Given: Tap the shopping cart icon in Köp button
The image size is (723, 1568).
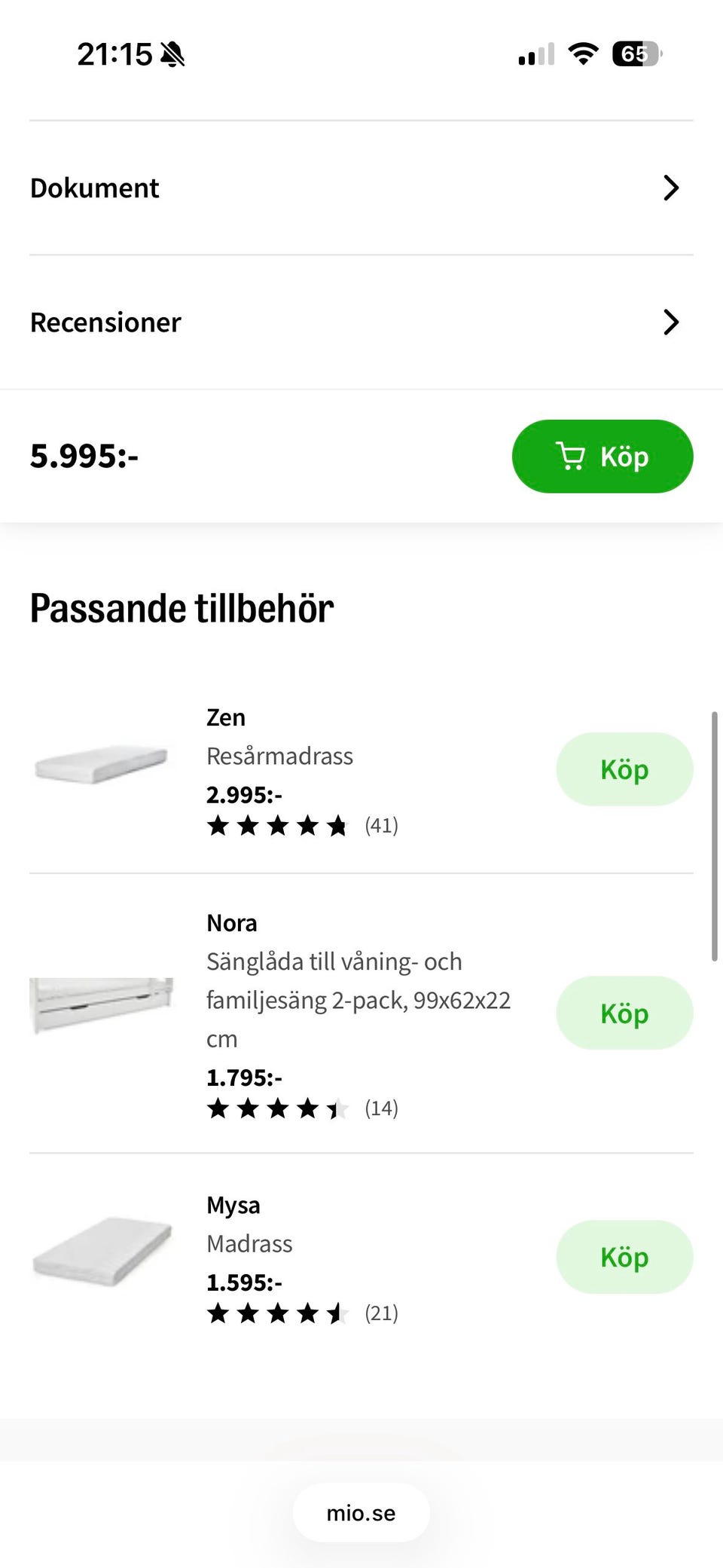Looking at the screenshot, I should click(x=570, y=457).
